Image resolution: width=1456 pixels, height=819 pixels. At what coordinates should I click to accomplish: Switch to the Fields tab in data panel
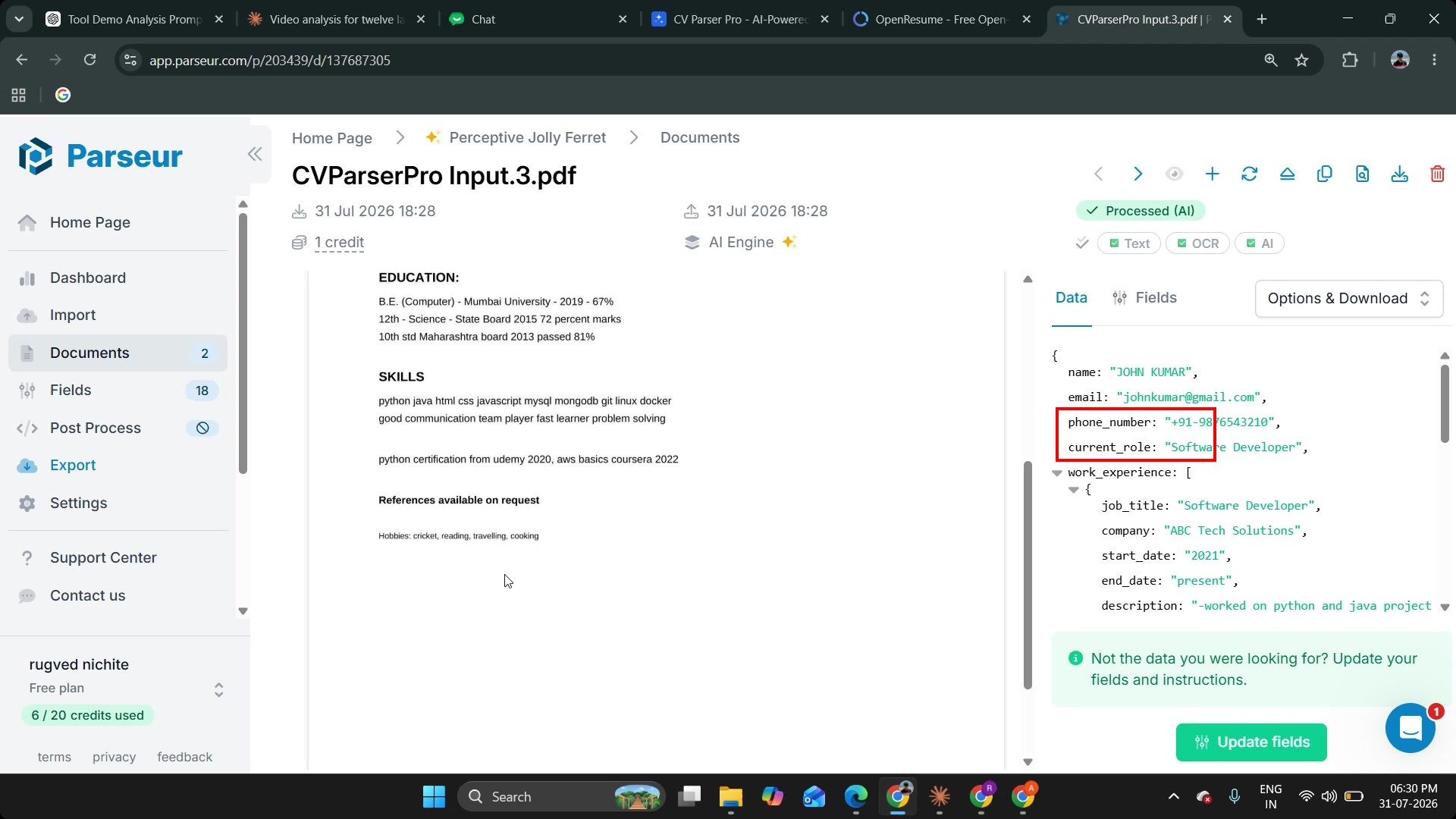tap(1144, 298)
